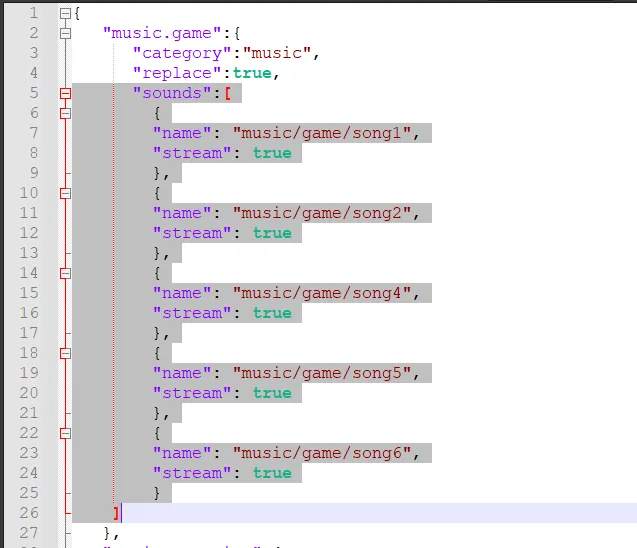This screenshot has width=637, height=548.
Task: Click line number 3 in the margin
Action: tap(33, 53)
